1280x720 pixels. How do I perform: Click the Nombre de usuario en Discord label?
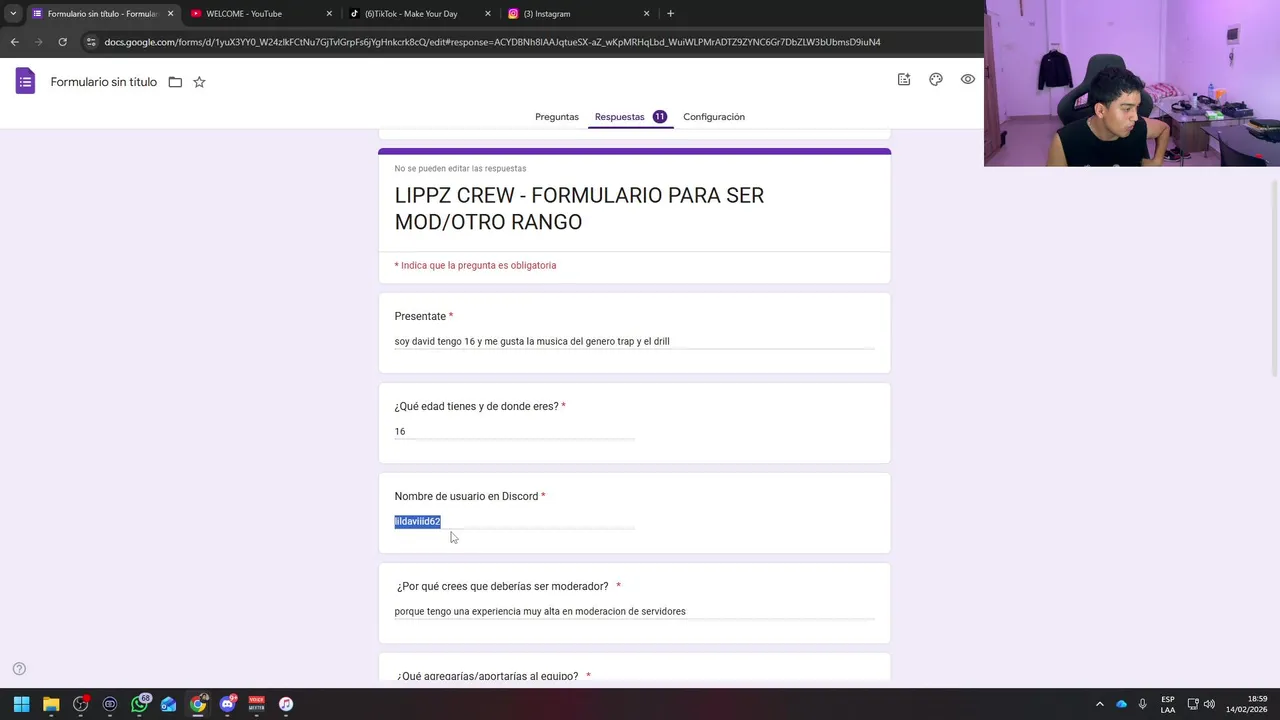(x=466, y=496)
